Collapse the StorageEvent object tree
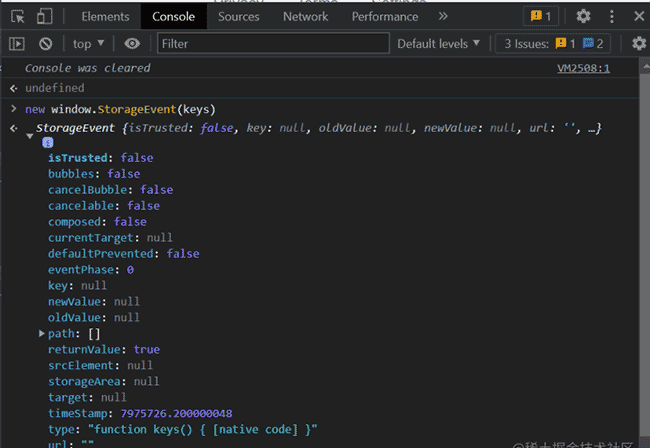Viewport: 650px width, 448px height. (x=29, y=136)
